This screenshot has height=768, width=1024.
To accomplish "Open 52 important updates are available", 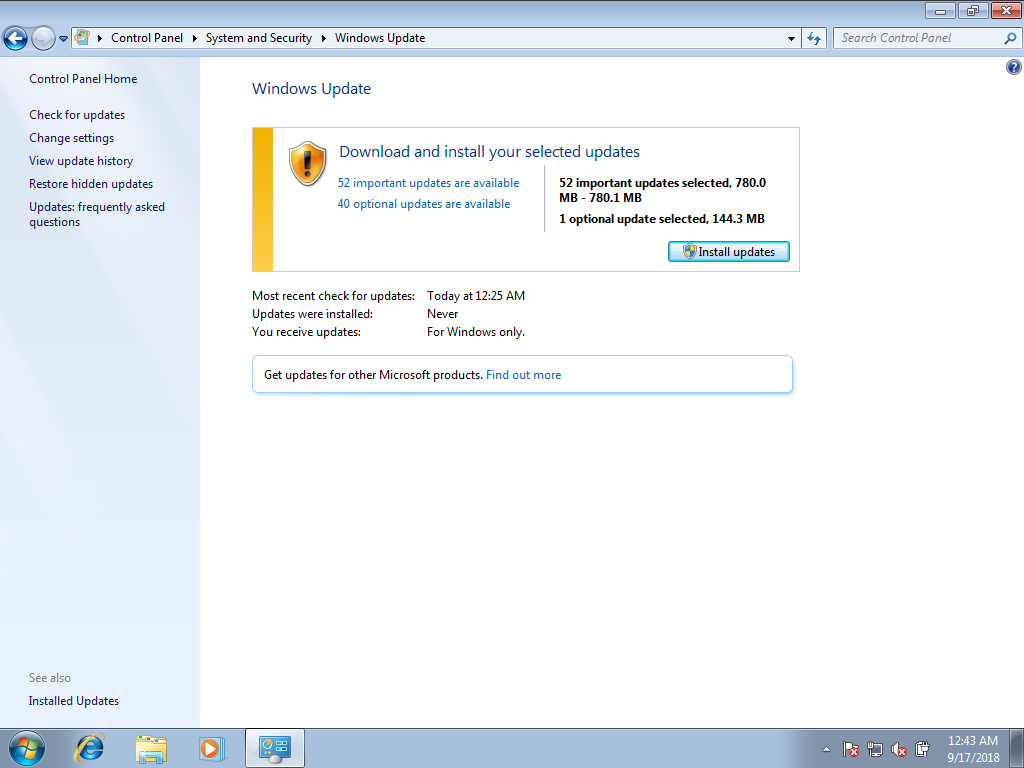I will pos(428,183).
